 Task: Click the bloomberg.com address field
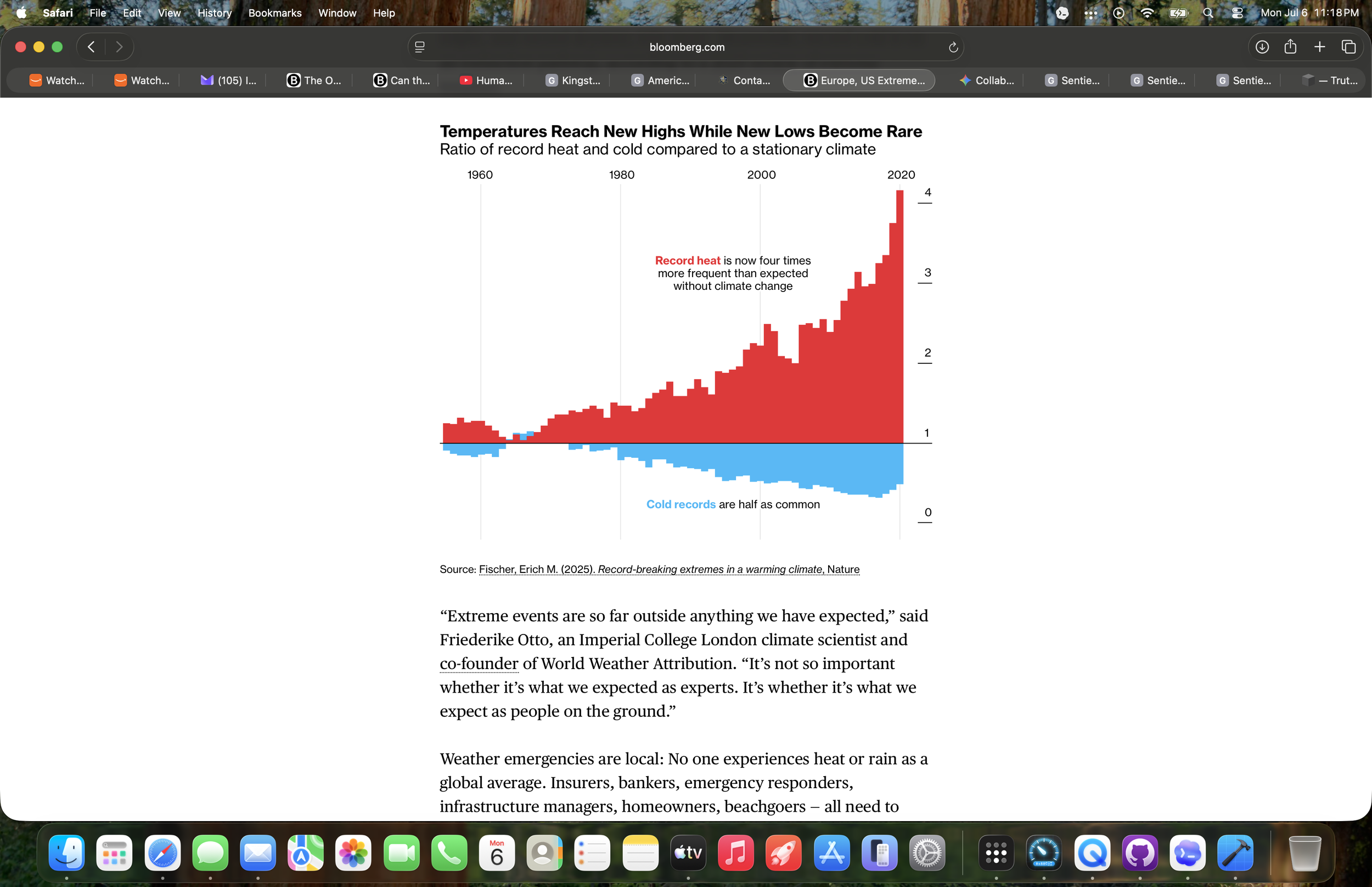685,47
